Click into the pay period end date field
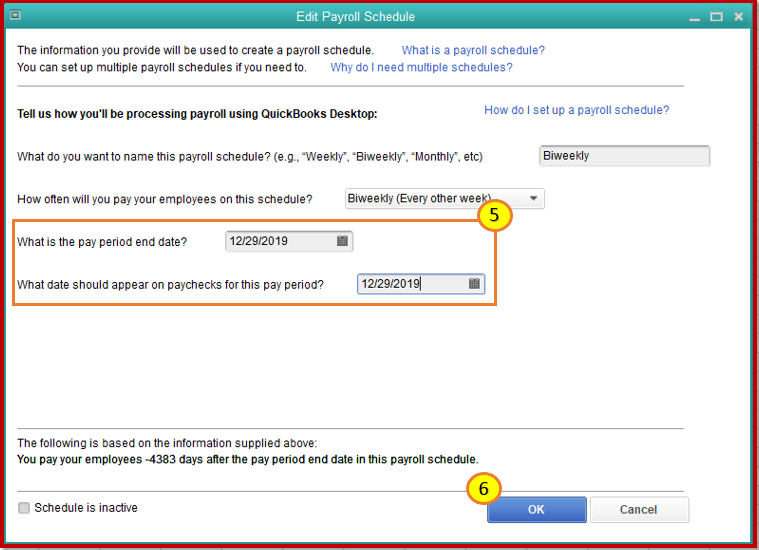The width and height of the screenshot is (759, 550). tap(278, 241)
